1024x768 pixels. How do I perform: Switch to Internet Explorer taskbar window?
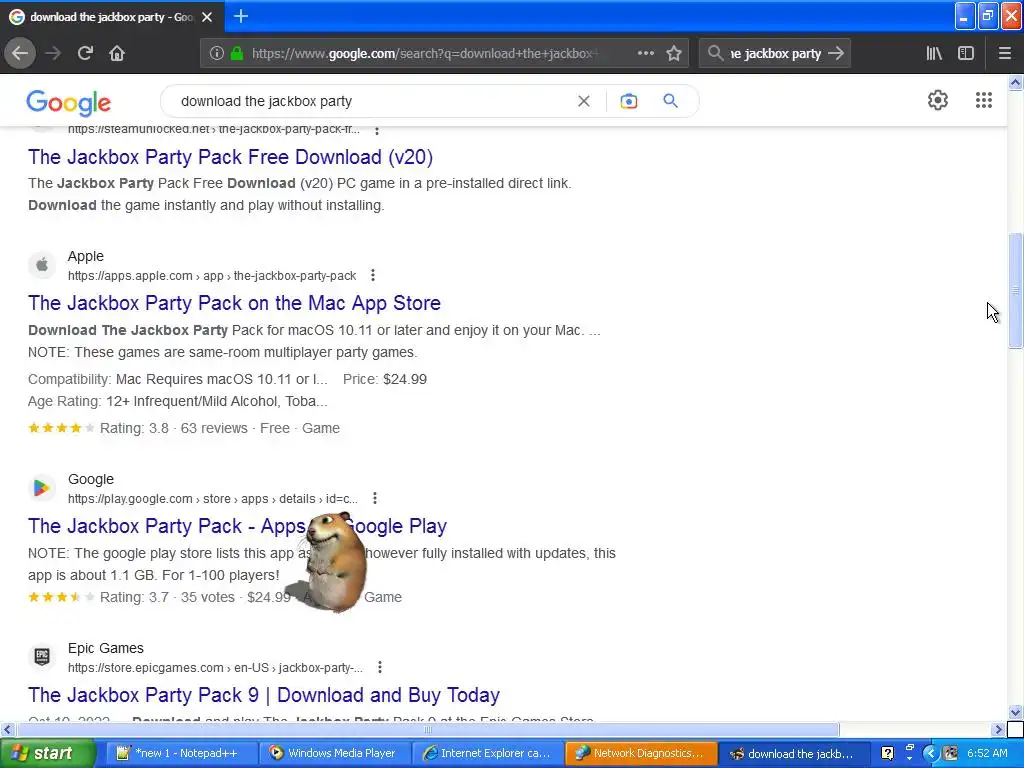tap(488, 754)
